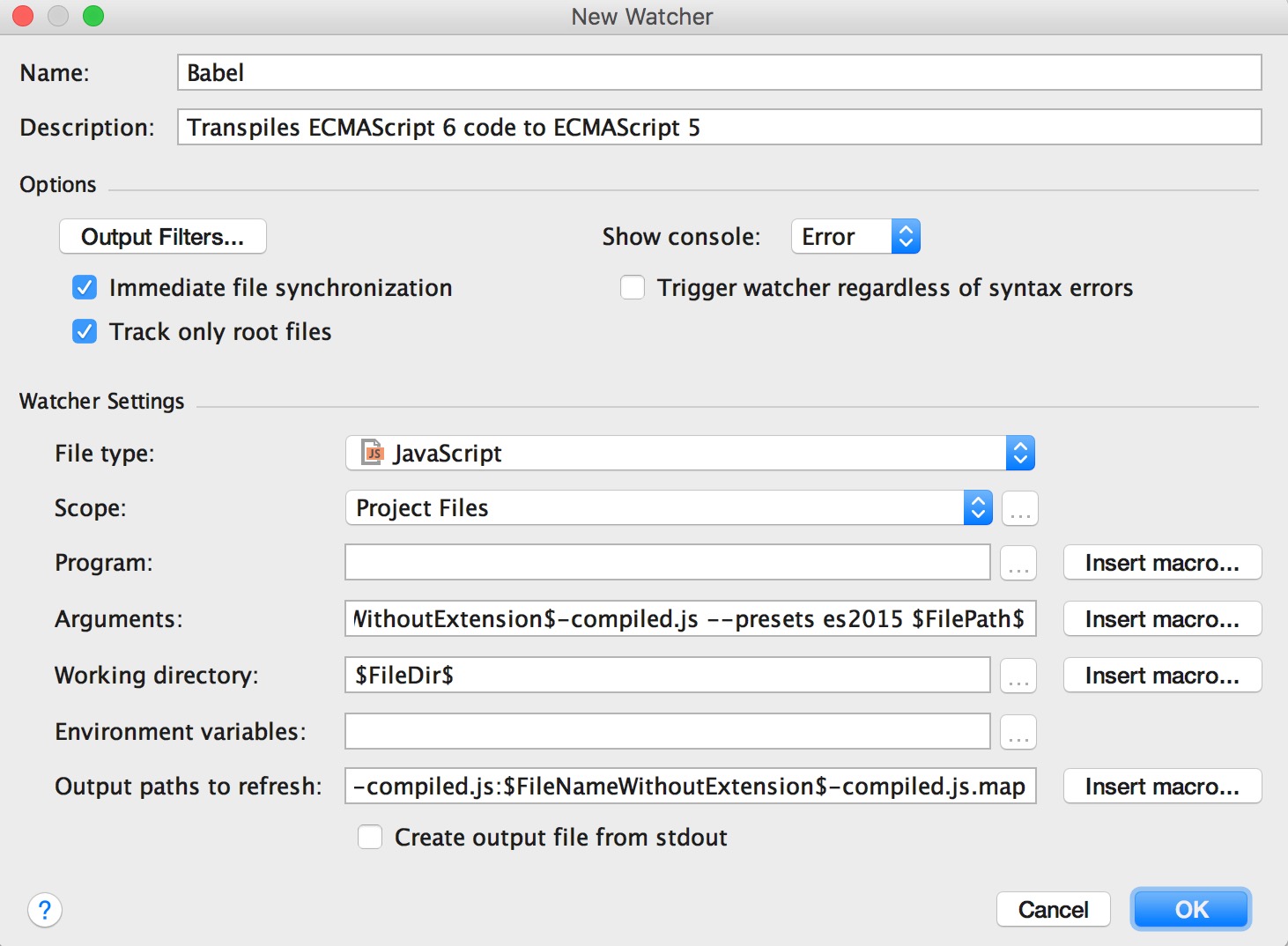Open the Scope Project Files dropdown

[x=669, y=508]
